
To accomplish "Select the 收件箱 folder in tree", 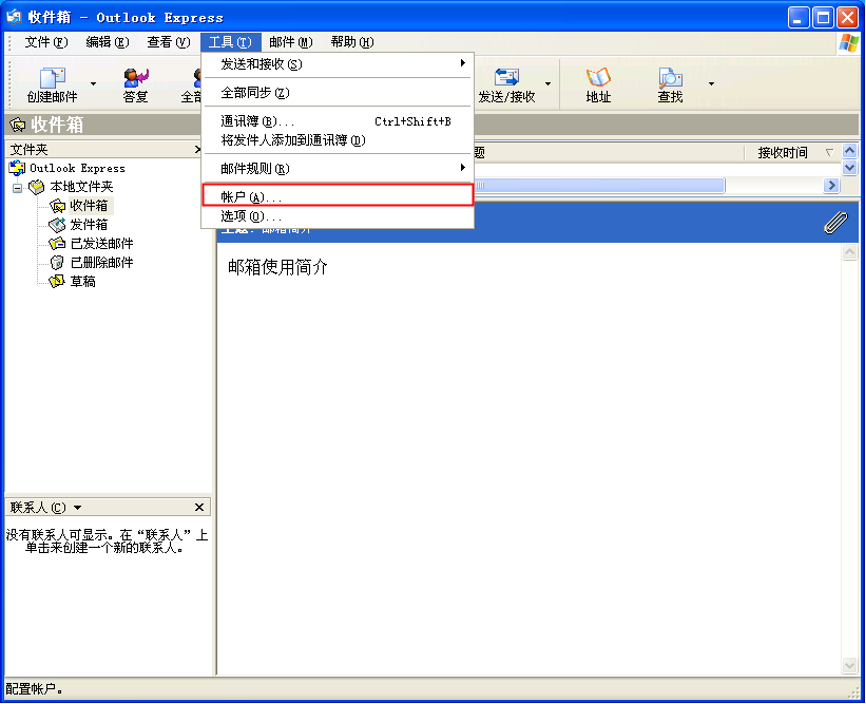I will click(88, 206).
